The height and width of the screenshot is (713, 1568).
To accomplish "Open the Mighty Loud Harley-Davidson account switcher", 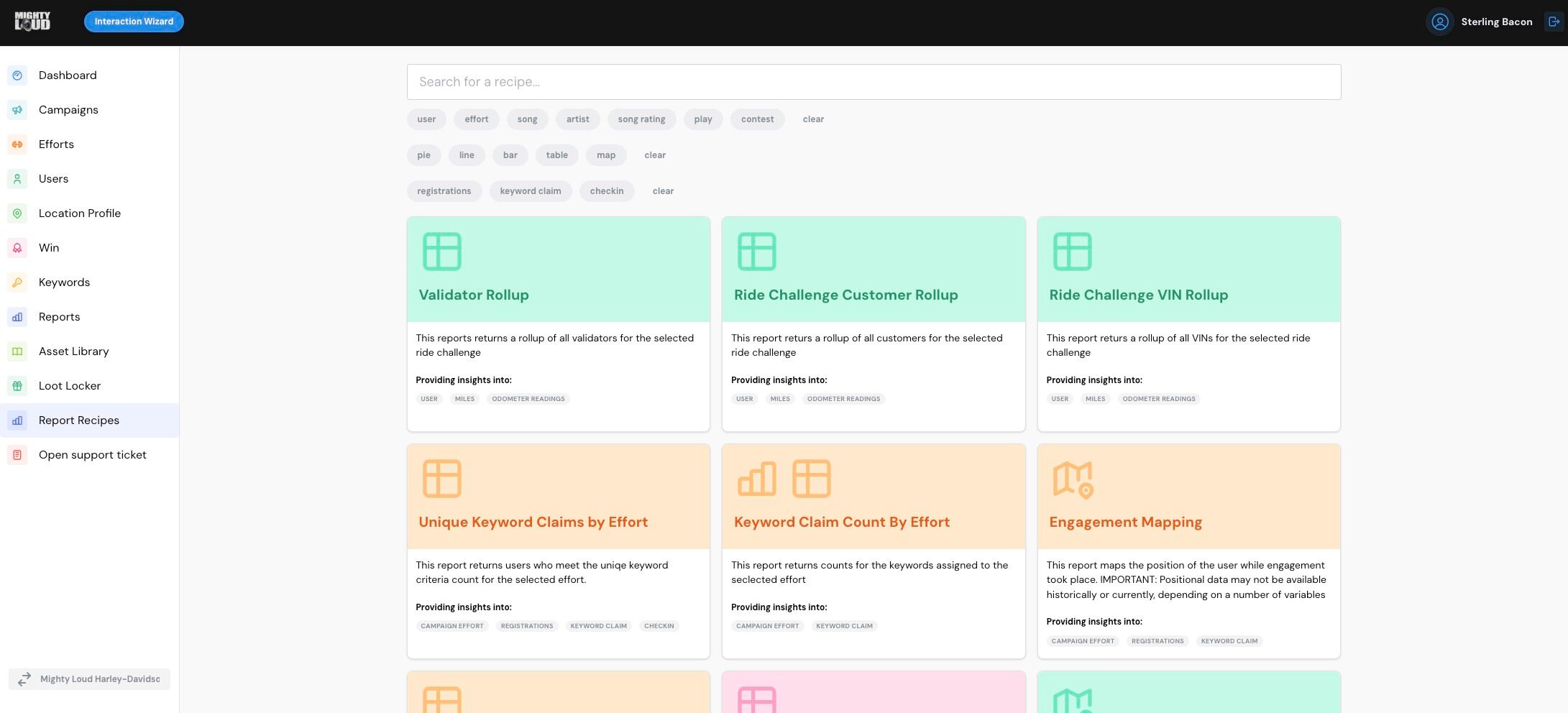I will click(x=89, y=679).
